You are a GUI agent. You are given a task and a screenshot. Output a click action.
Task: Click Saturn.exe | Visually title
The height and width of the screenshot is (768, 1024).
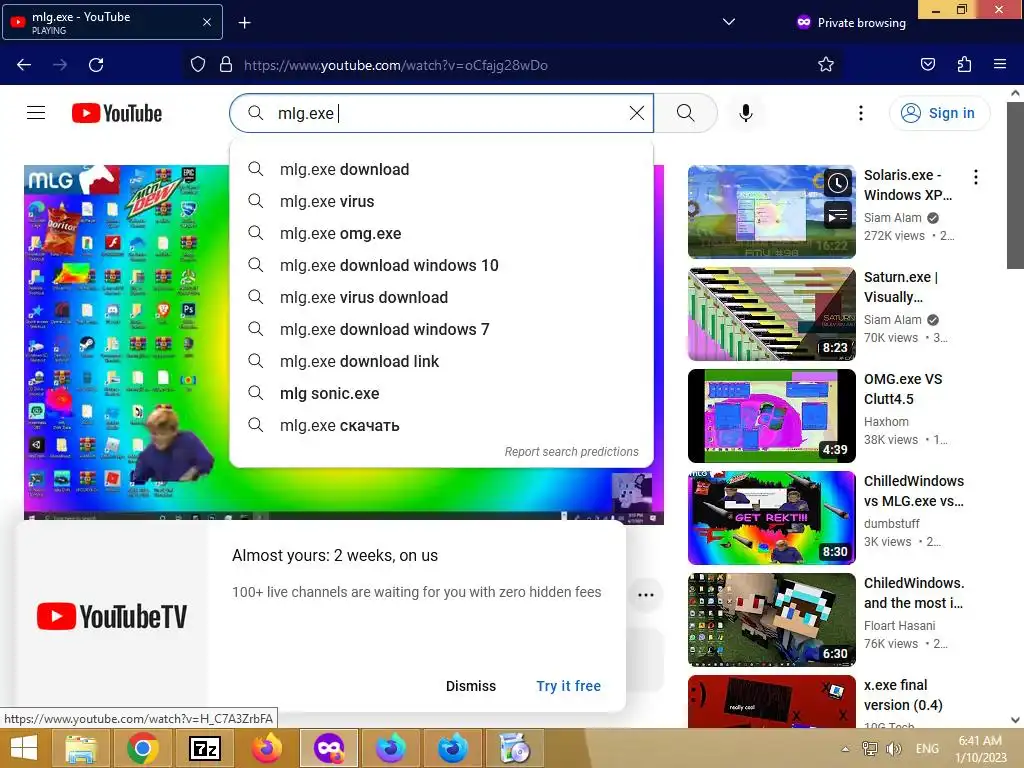(x=901, y=287)
